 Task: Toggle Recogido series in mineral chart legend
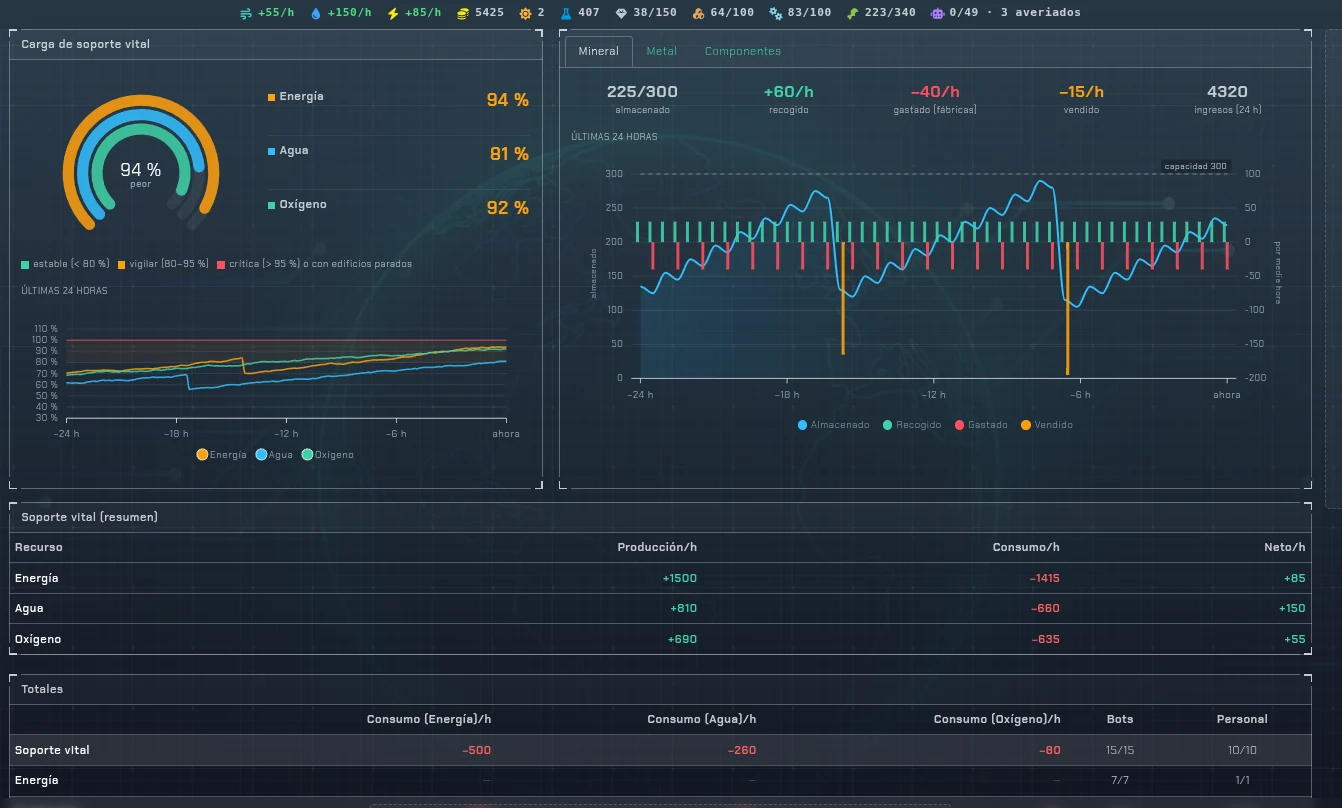coord(911,425)
